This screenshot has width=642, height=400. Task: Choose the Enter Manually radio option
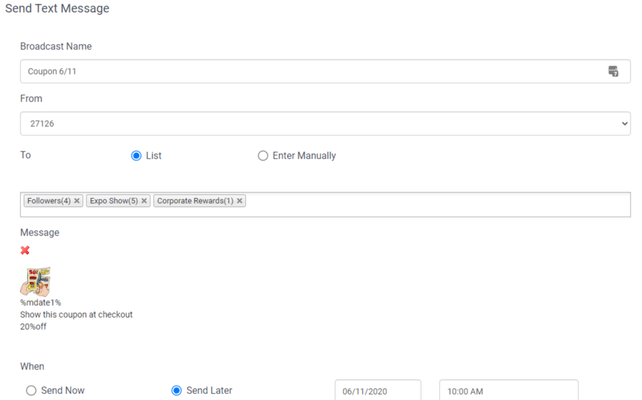coord(263,156)
